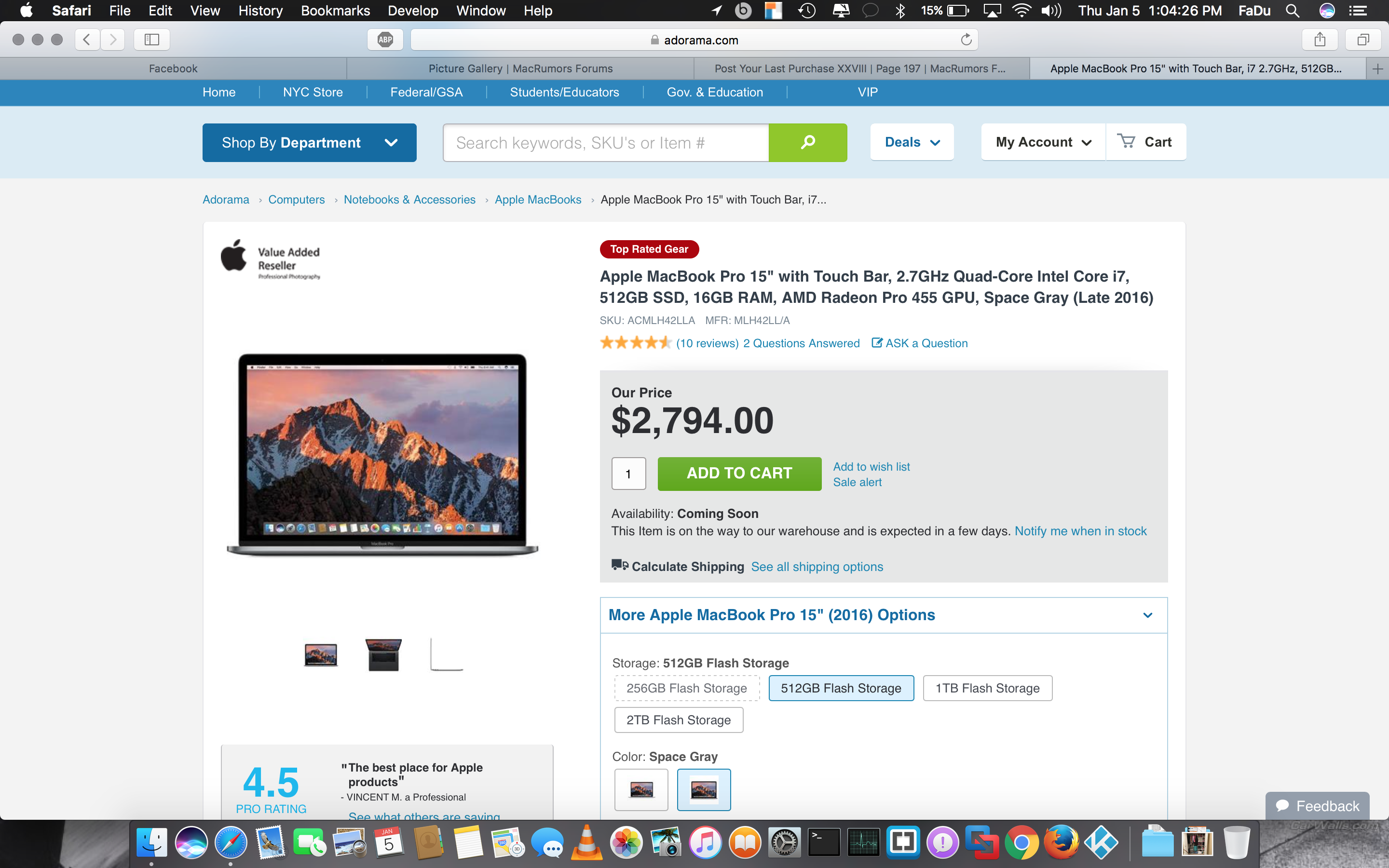The image size is (1389, 868).
Task: Open Kodi from the Dock
Action: coord(1101,843)
